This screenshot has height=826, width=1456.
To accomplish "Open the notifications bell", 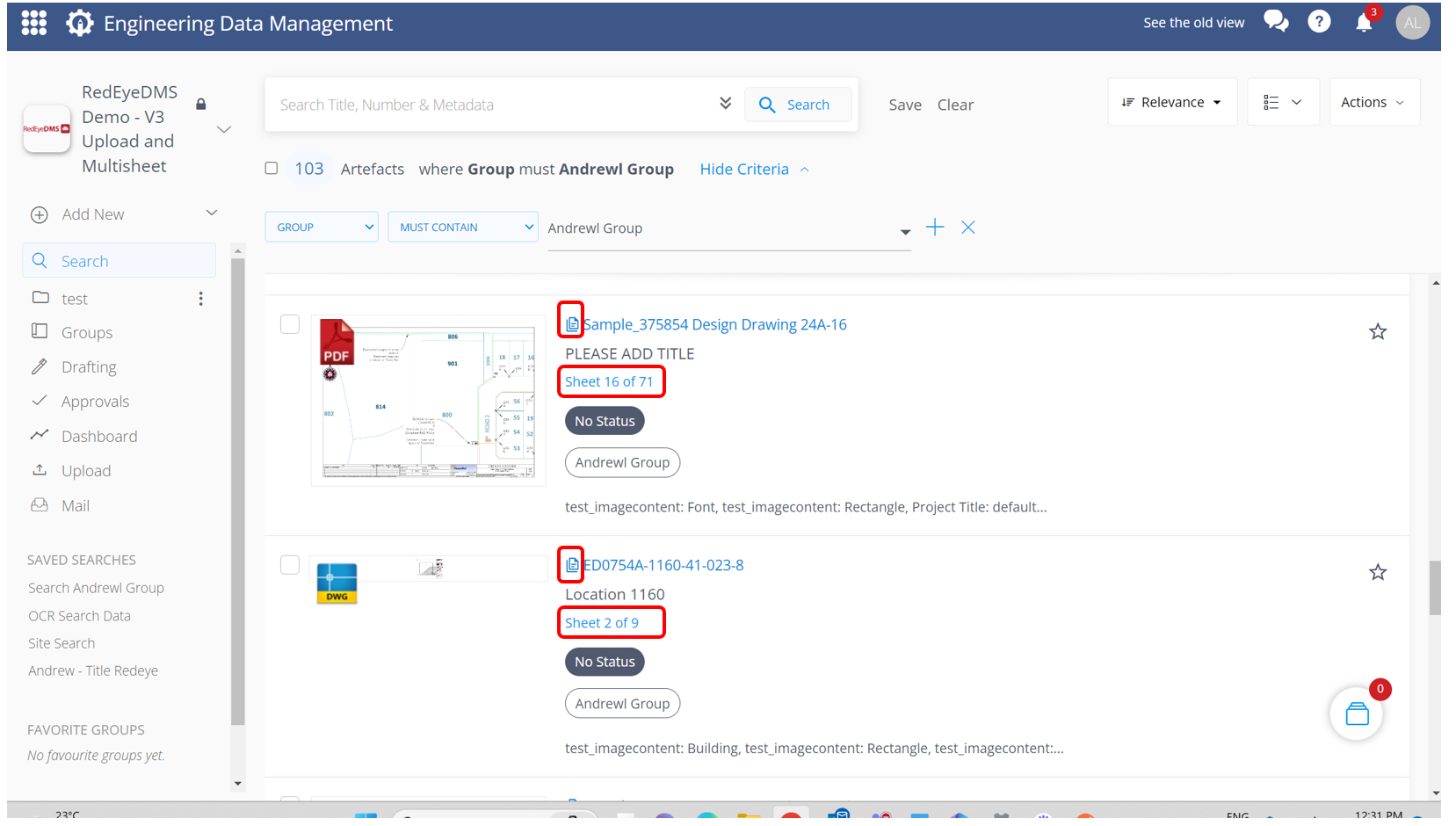I will (x=1363, y=23).
